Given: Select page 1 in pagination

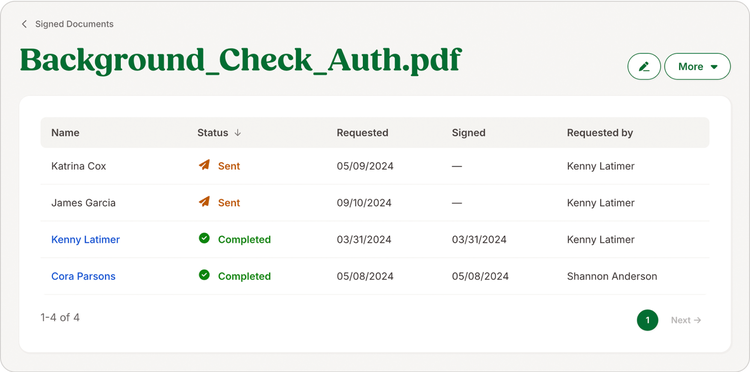Looking at the screenshot, I should point(647,320).
